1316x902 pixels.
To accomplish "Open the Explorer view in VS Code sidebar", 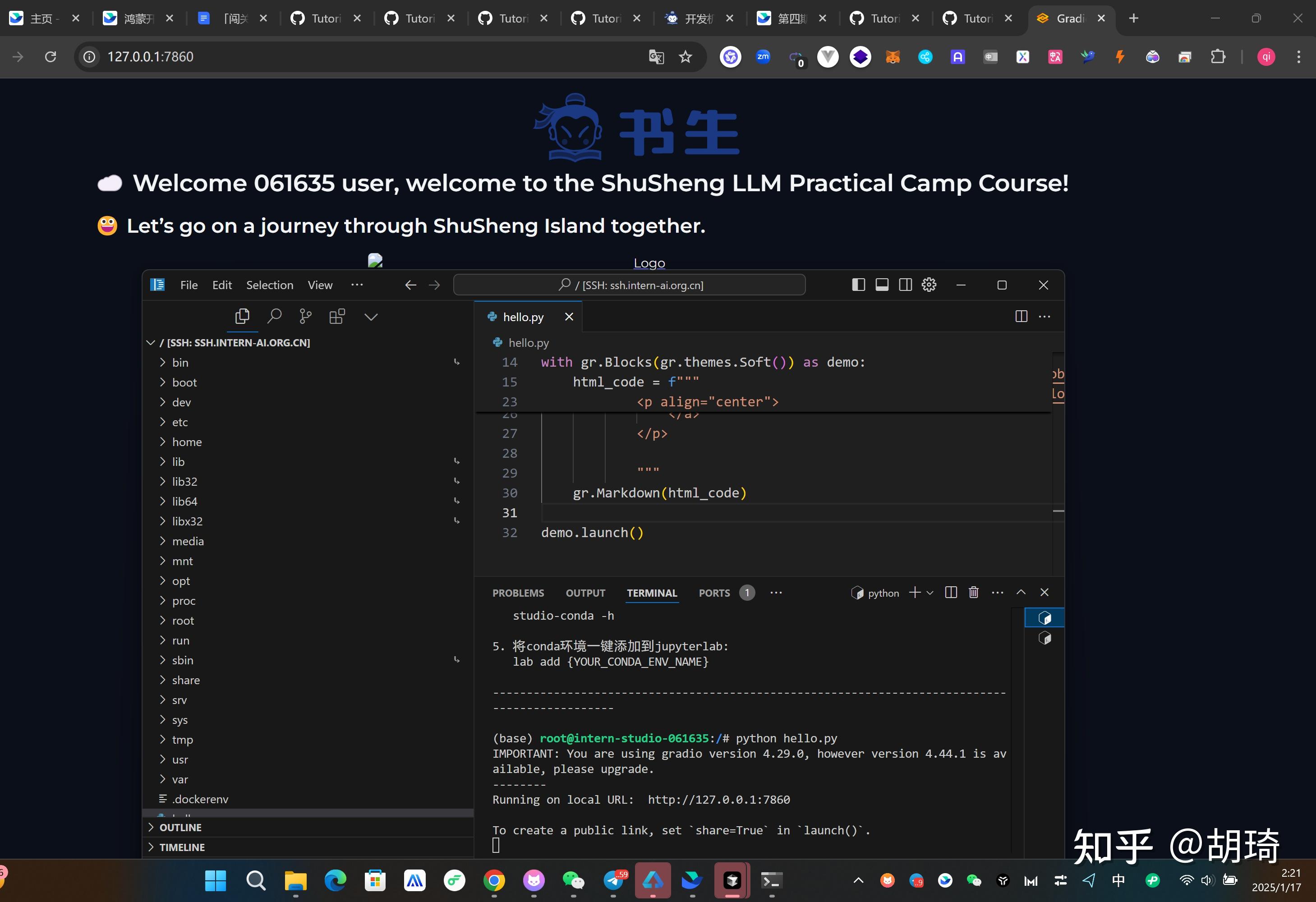I will click(x=242, y=316).
